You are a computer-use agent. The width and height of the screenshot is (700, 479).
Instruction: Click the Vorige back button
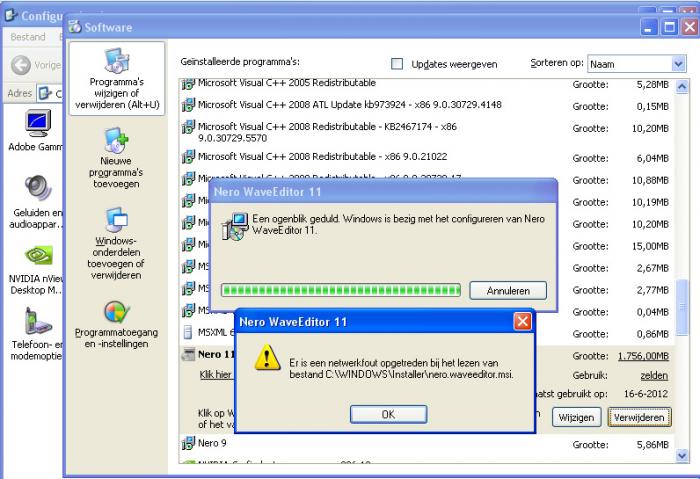click(35, 66)
